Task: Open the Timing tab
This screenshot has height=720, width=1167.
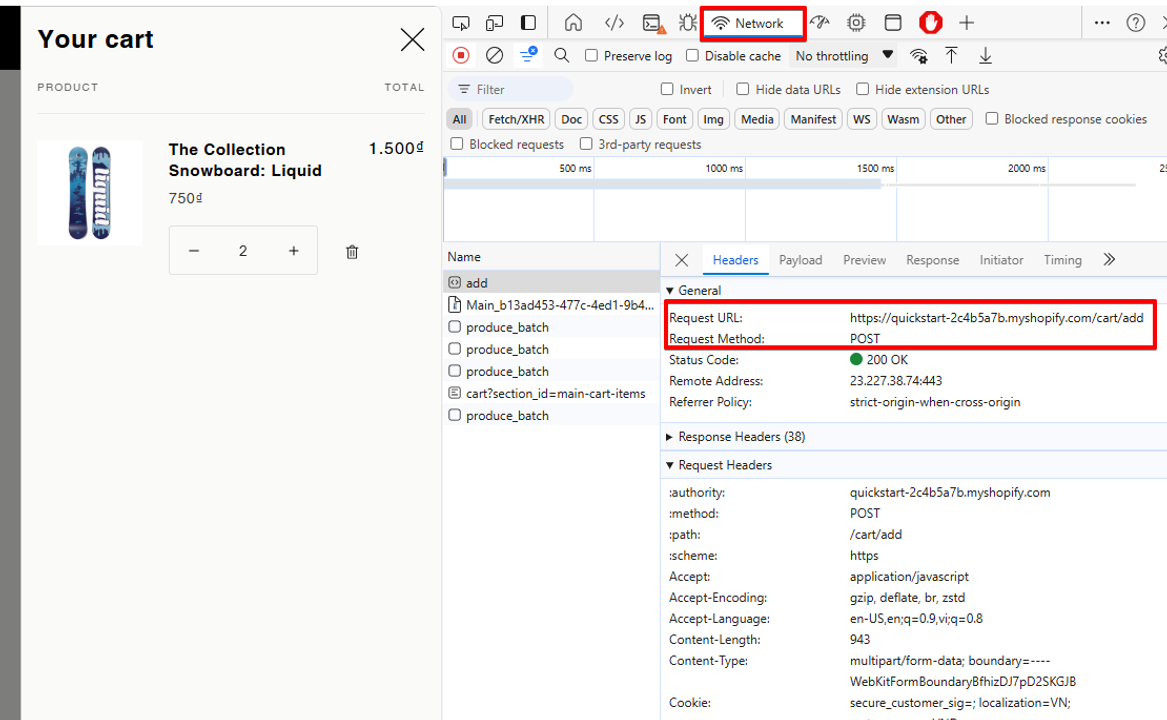Action: point(1062,260)
